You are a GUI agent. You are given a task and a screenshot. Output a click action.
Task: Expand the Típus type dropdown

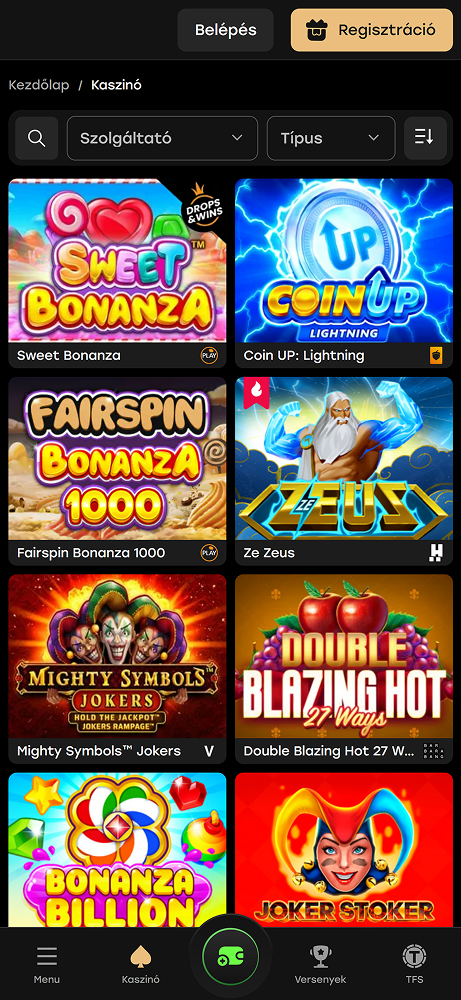[x=331, y=138]
